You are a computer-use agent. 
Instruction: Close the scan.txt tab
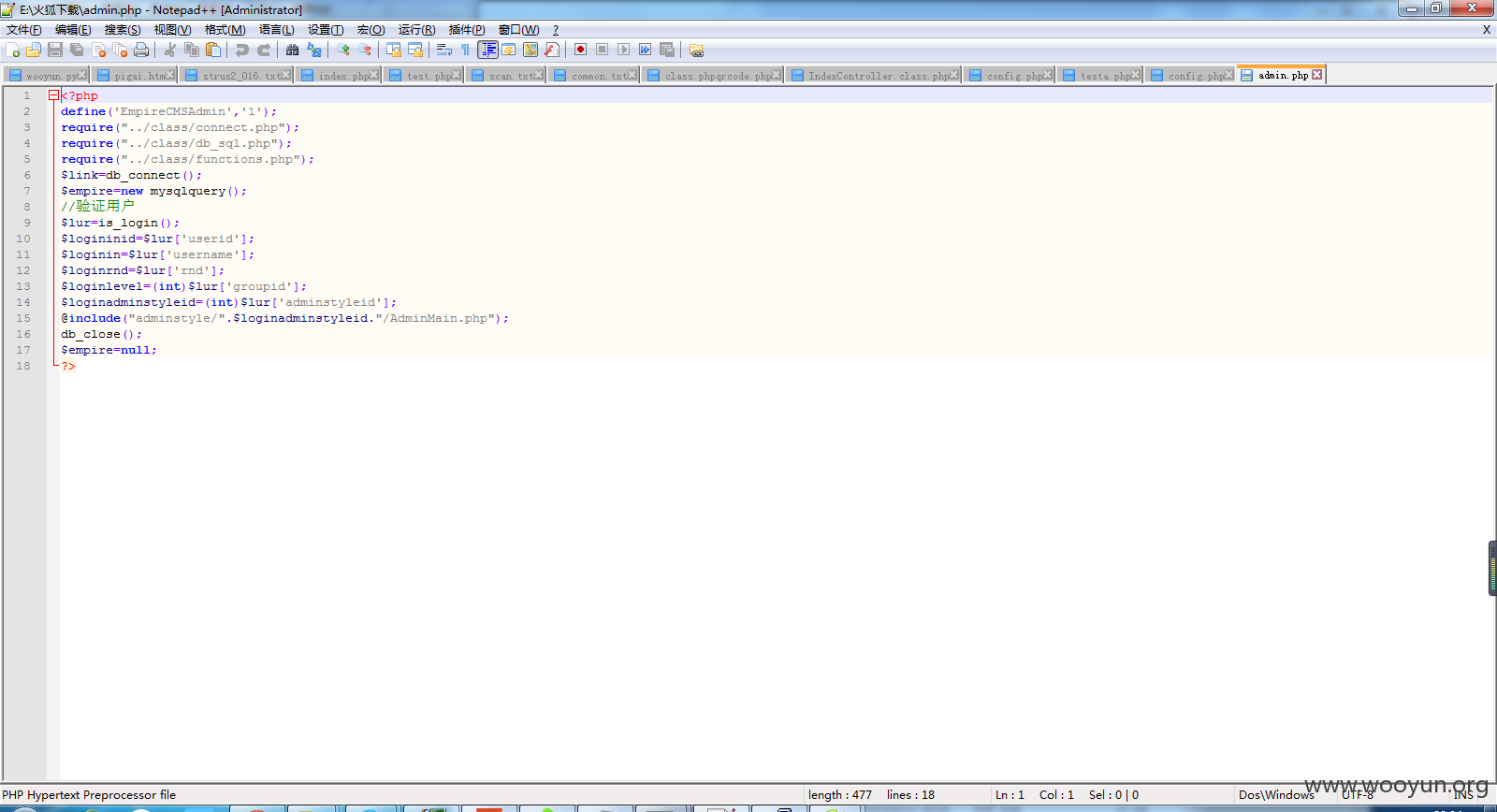point(538,75)
